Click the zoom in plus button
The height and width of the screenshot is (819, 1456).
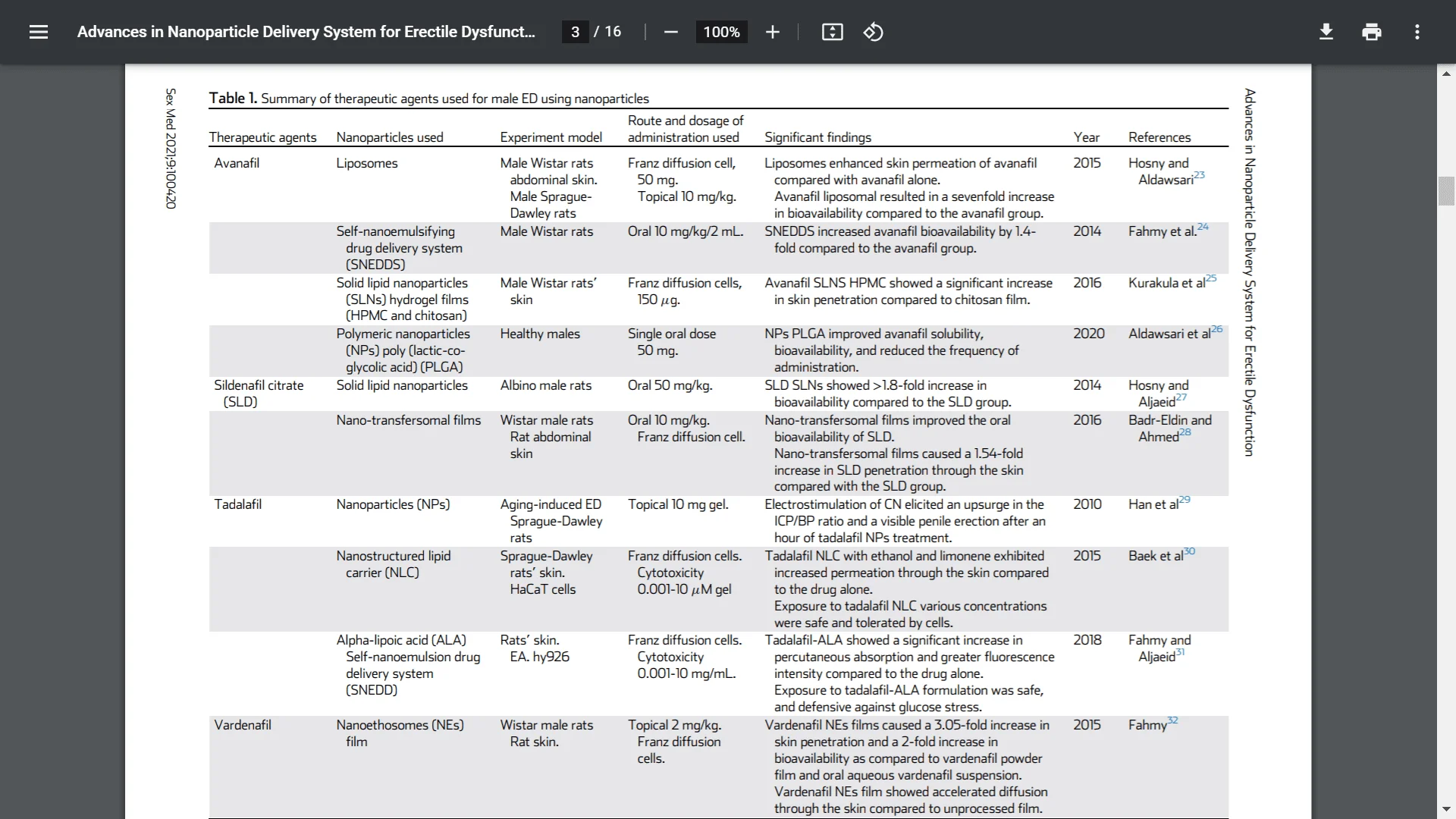[772, 32]
